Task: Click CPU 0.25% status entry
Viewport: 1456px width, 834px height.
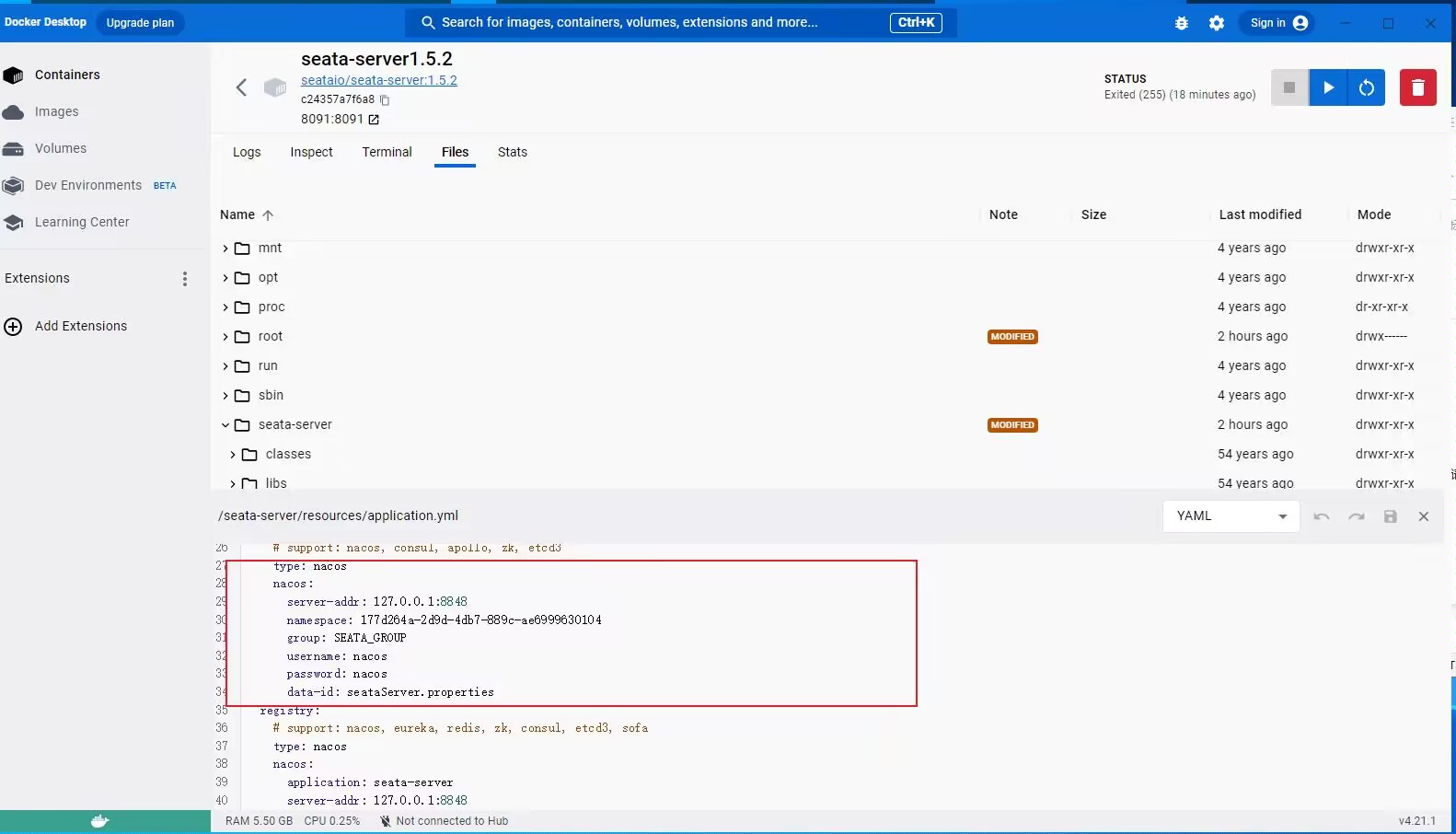Action: tap(331, 821)
